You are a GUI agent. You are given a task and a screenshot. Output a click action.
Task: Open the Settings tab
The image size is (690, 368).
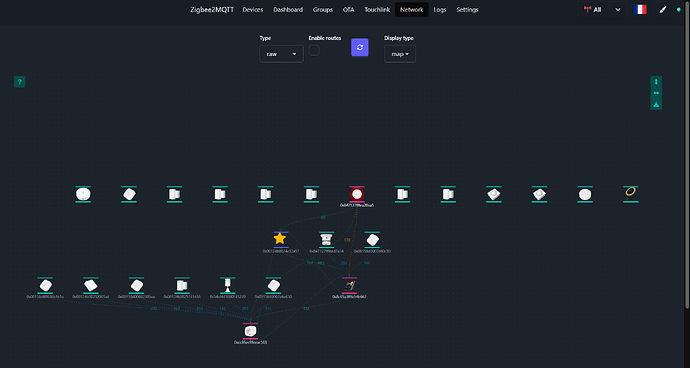click(467, 10)
